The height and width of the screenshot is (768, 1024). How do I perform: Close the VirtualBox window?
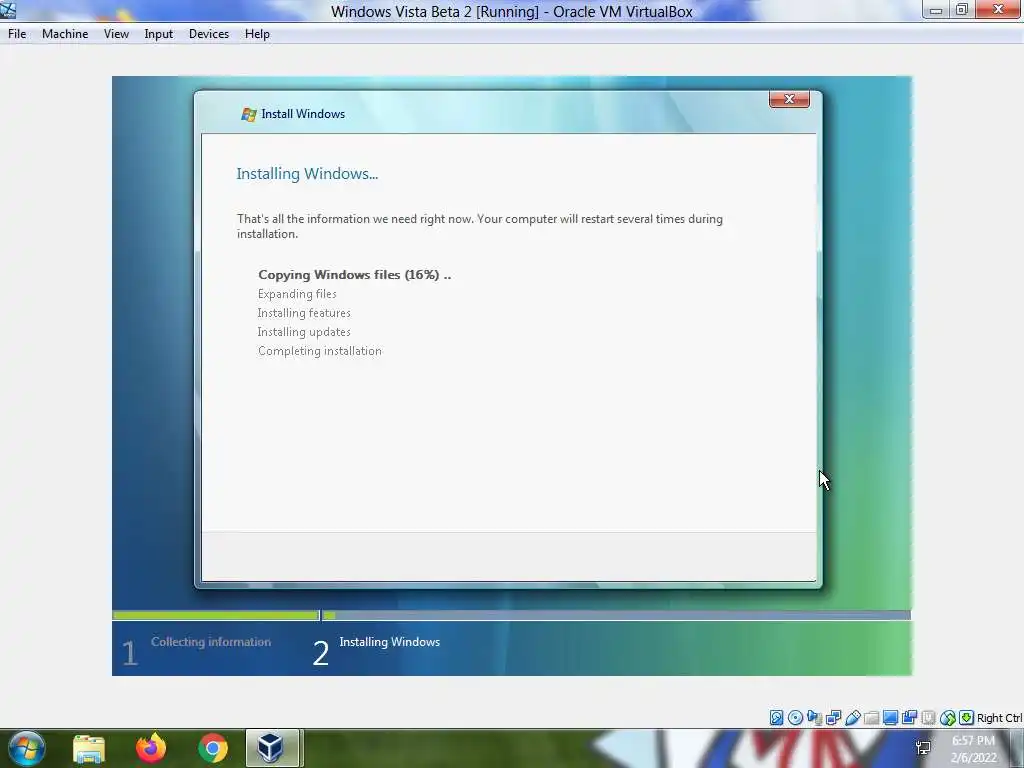pos(999,9)
